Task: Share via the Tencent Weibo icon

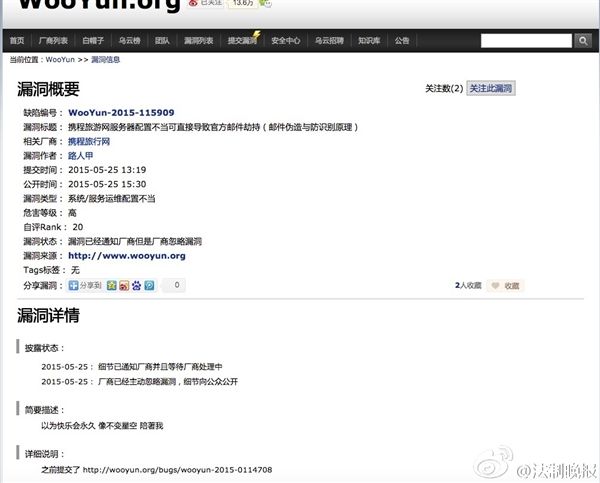Action: 149,285
